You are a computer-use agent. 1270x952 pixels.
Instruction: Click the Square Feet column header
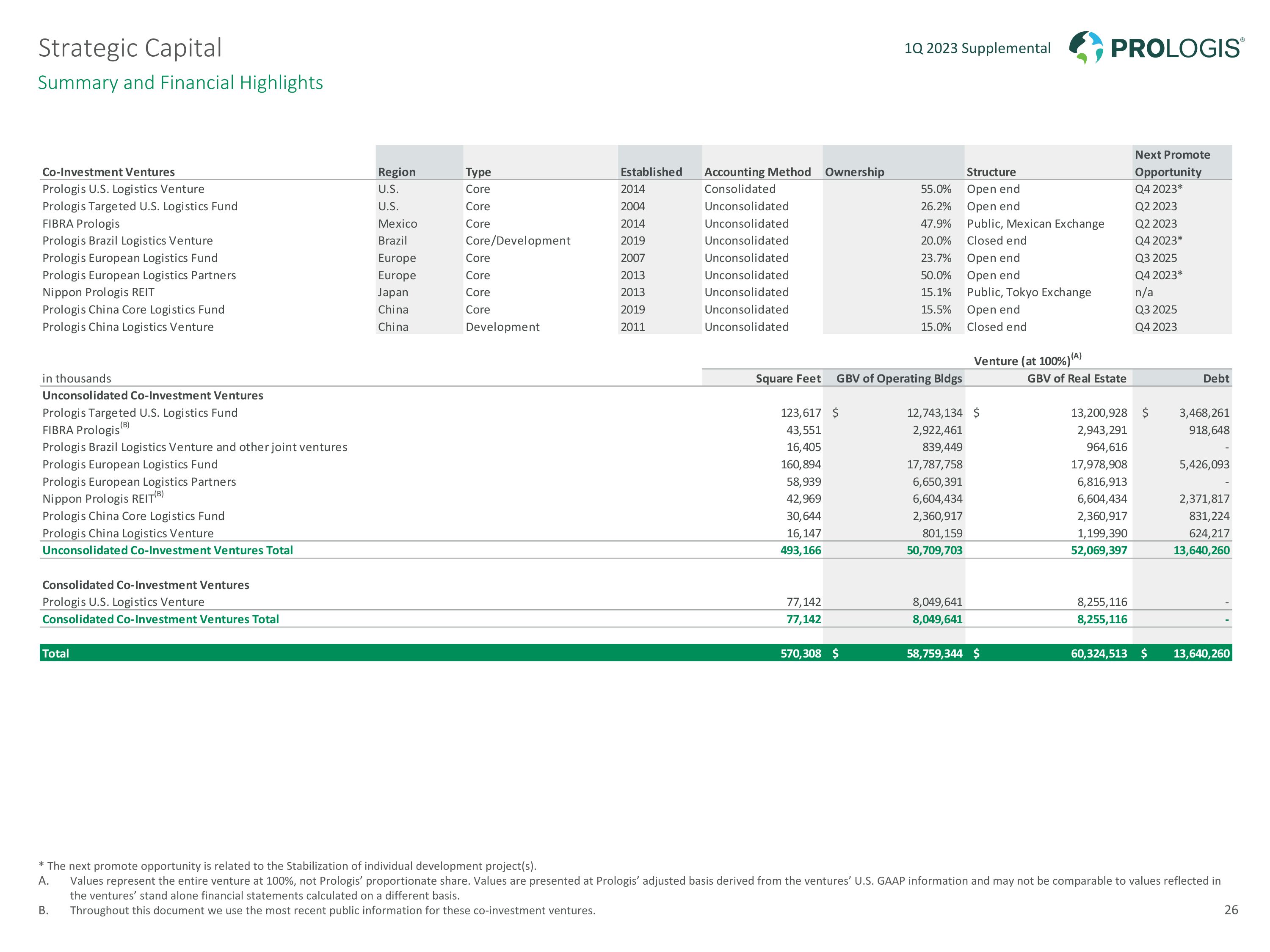point(788,378)
